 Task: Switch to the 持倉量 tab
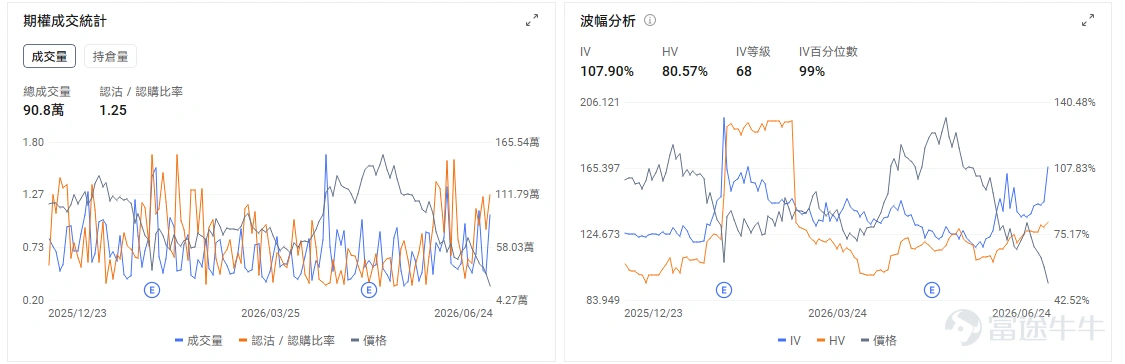(x=110, y=56)
